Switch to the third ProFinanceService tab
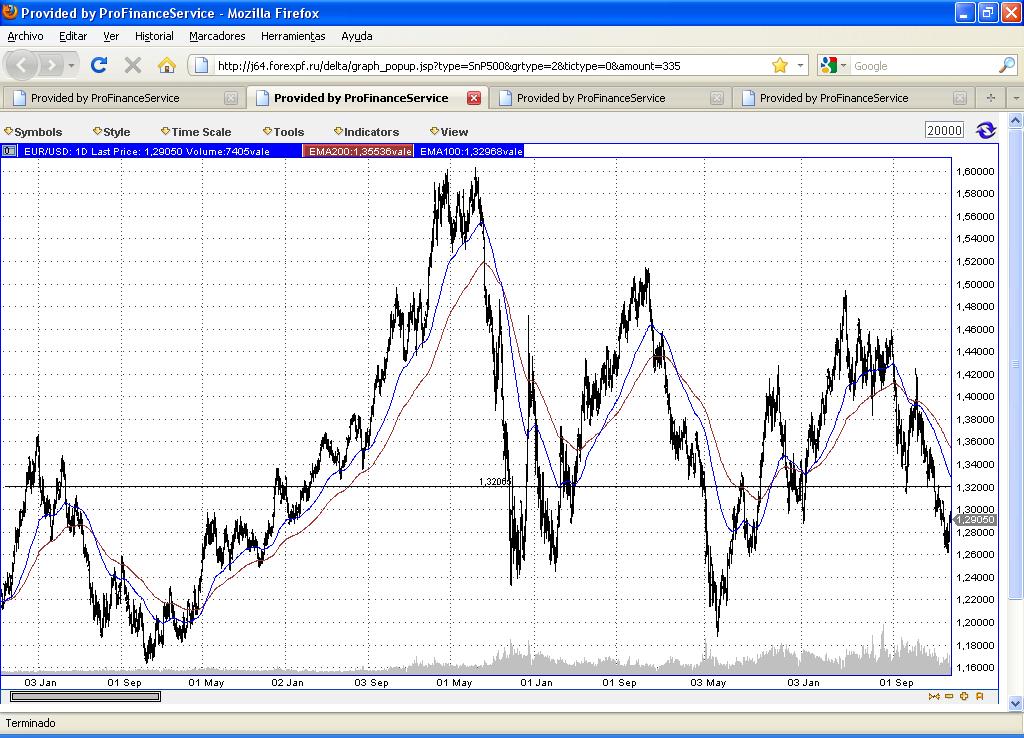The image size is (1024, 738). coord(590,98)
